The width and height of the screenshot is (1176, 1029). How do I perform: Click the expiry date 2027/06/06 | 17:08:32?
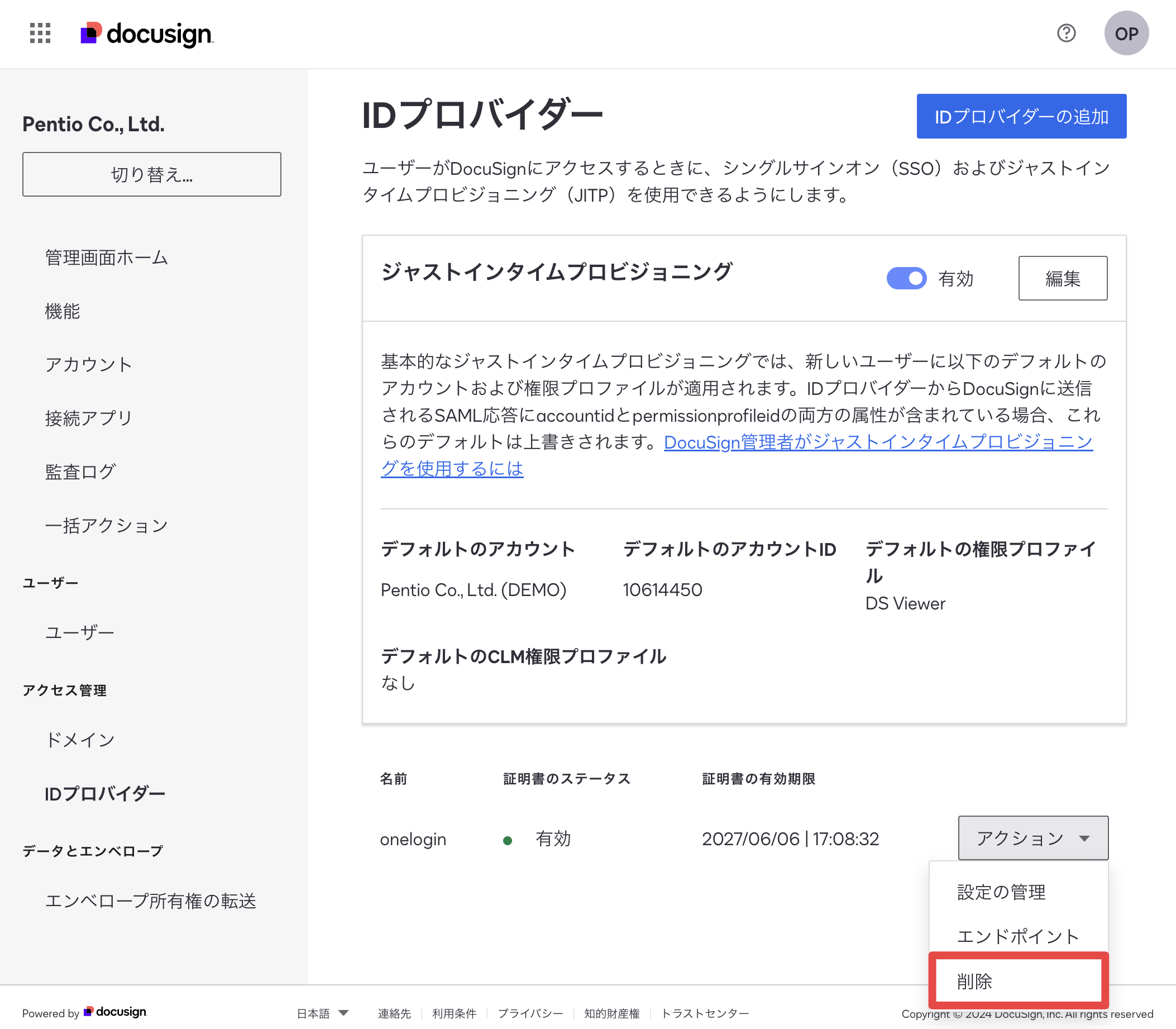pos(790,839)
